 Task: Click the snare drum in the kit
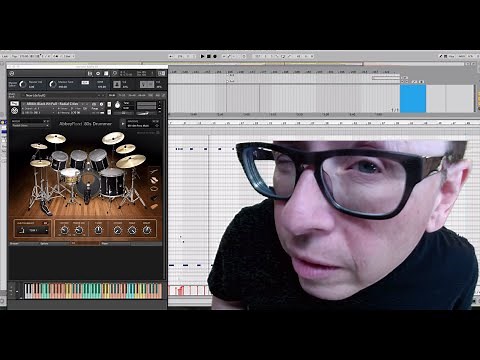[x=70, y=176]
